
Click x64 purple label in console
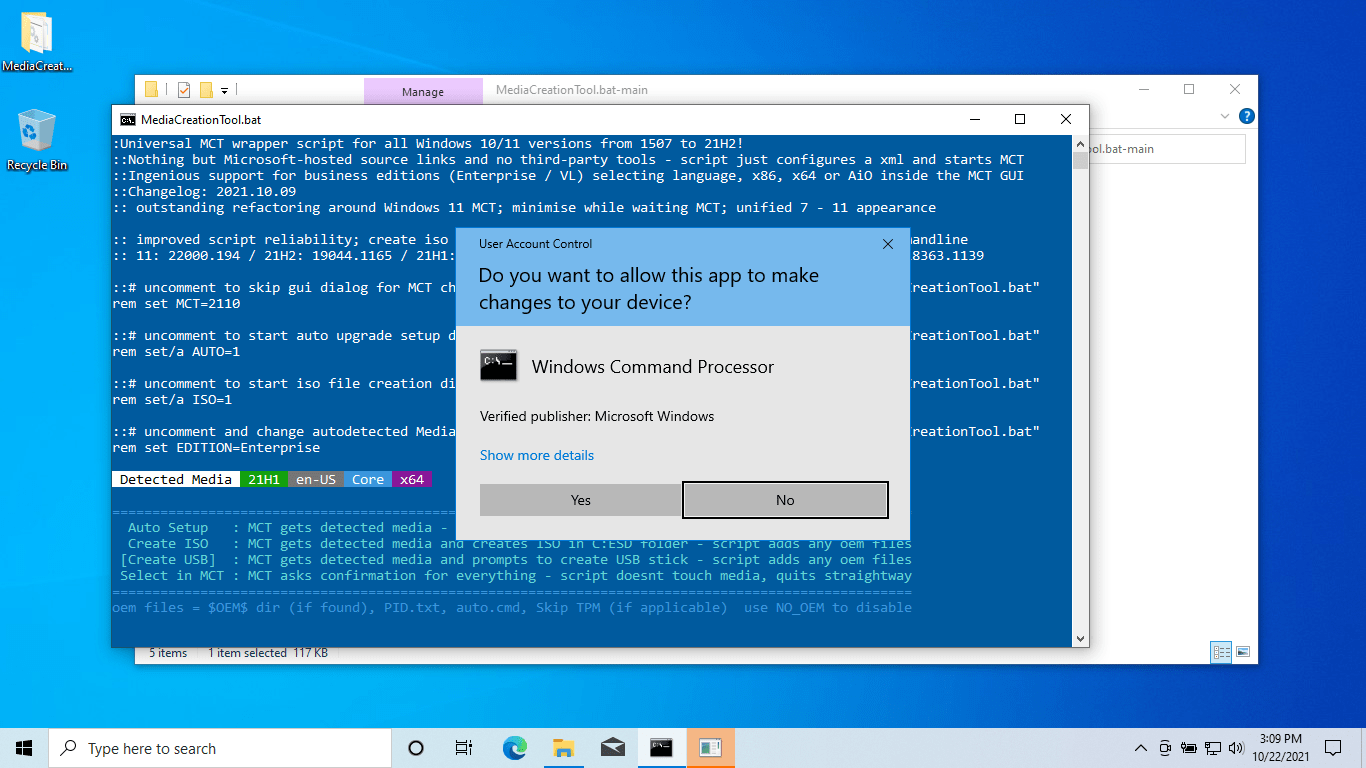412,480
